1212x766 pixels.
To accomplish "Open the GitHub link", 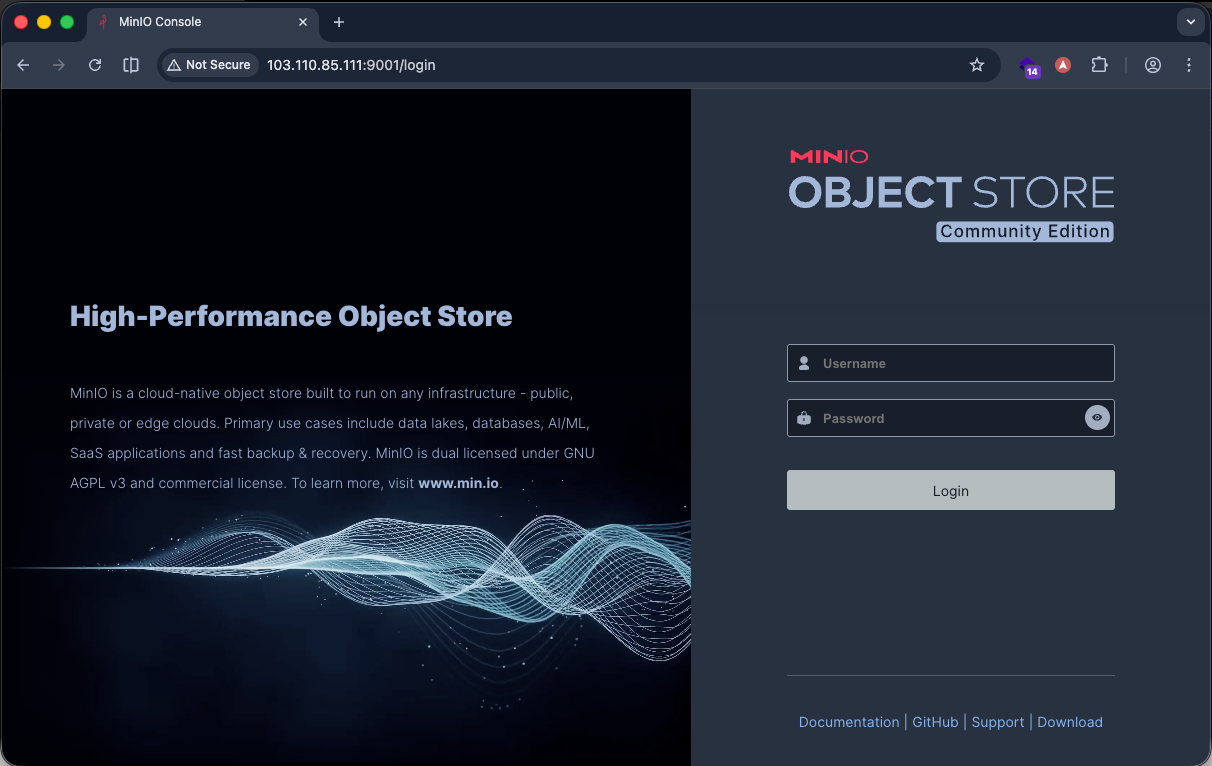I will click(935, 722).
